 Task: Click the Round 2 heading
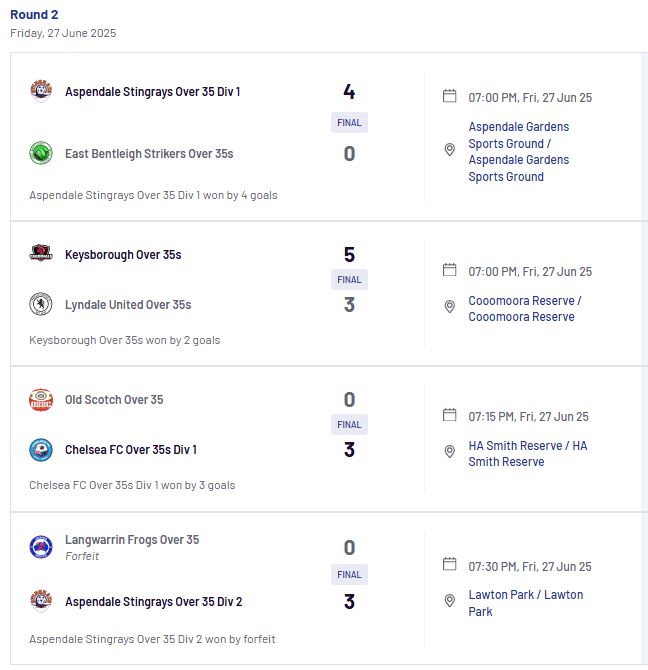point(34,15)
